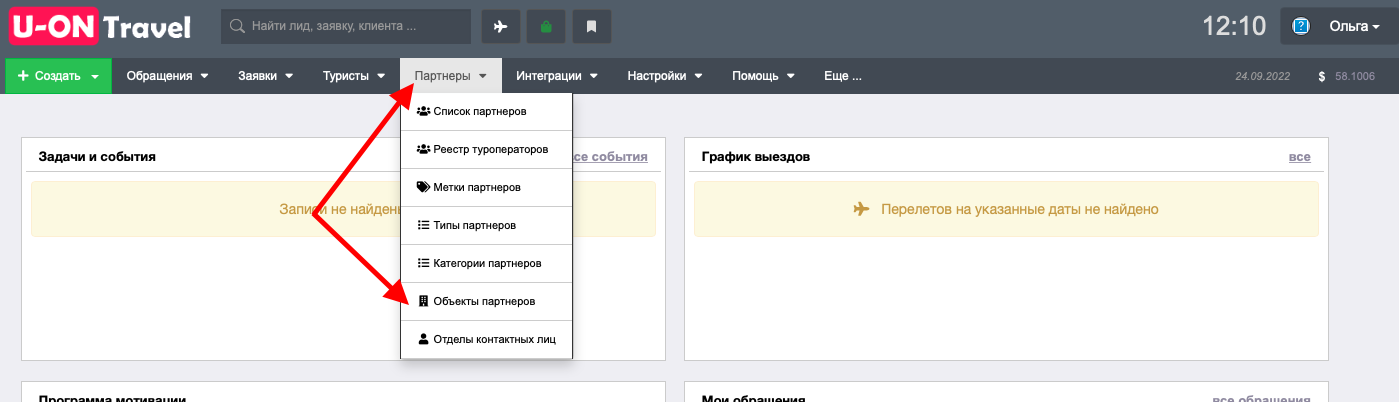Select Реестр туроператоров menu entry
This screenshot has height=402, width=1399.
coord(486,149)
